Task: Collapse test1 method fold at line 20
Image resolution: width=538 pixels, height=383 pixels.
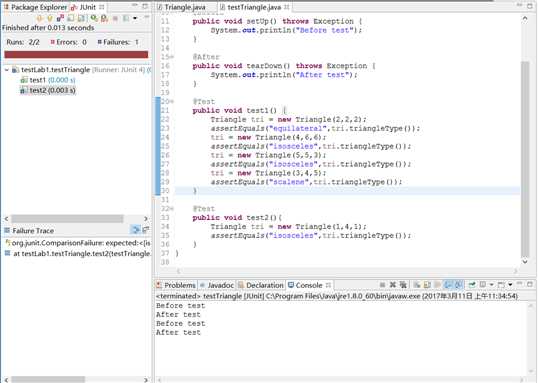Action: point(172,102)
